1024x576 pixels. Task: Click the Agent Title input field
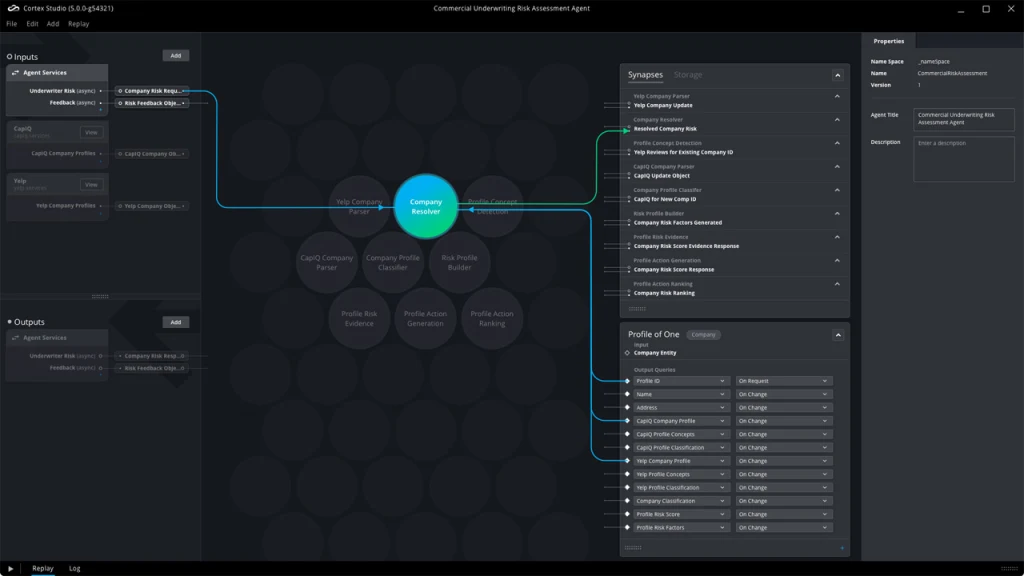click(963, 119)
